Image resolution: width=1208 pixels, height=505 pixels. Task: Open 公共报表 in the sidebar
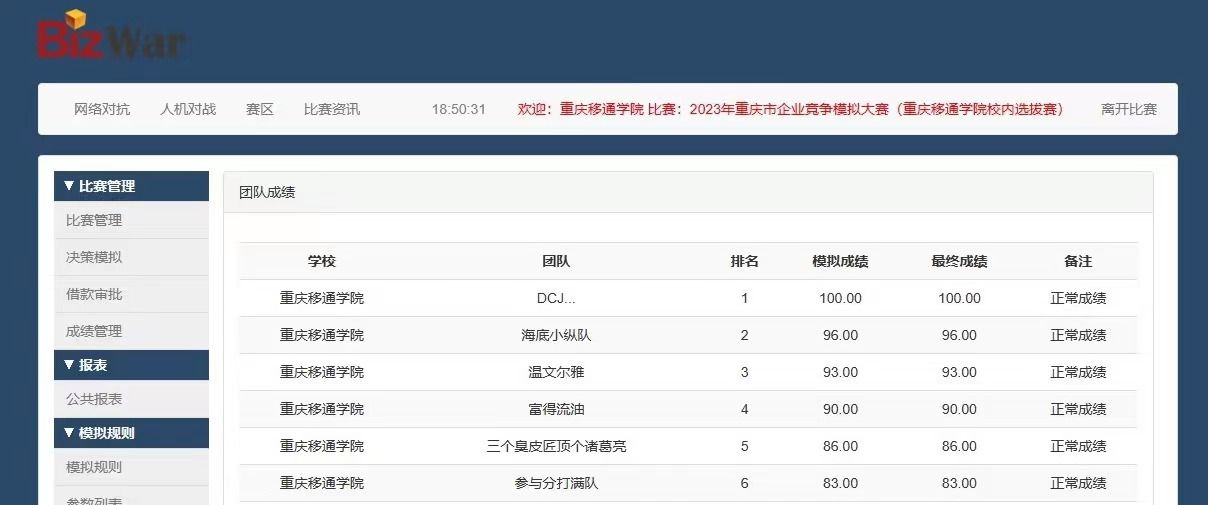point(94,399)
